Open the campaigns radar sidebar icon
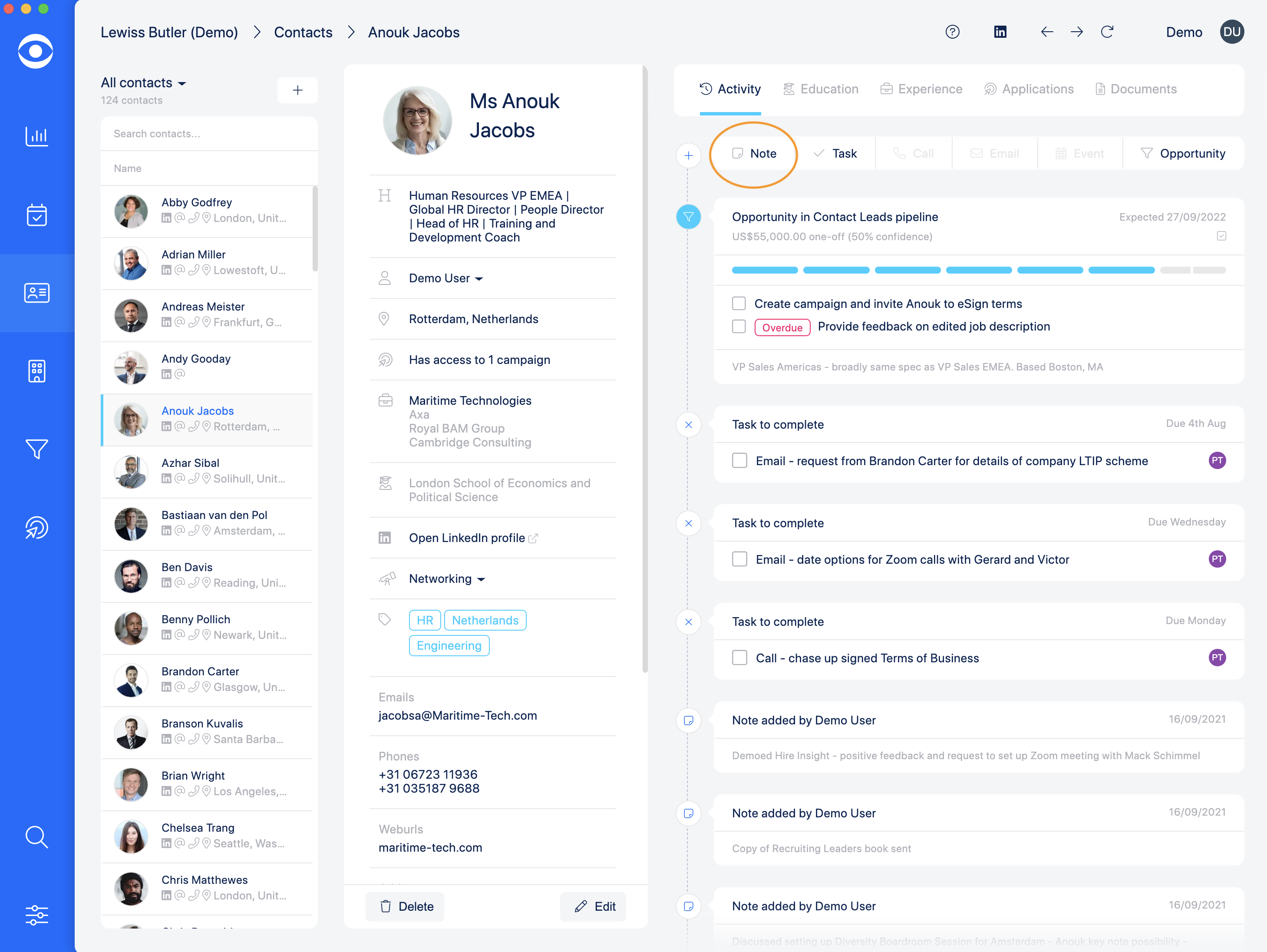Screen dimensions: 1267x952 coord(36,528)
